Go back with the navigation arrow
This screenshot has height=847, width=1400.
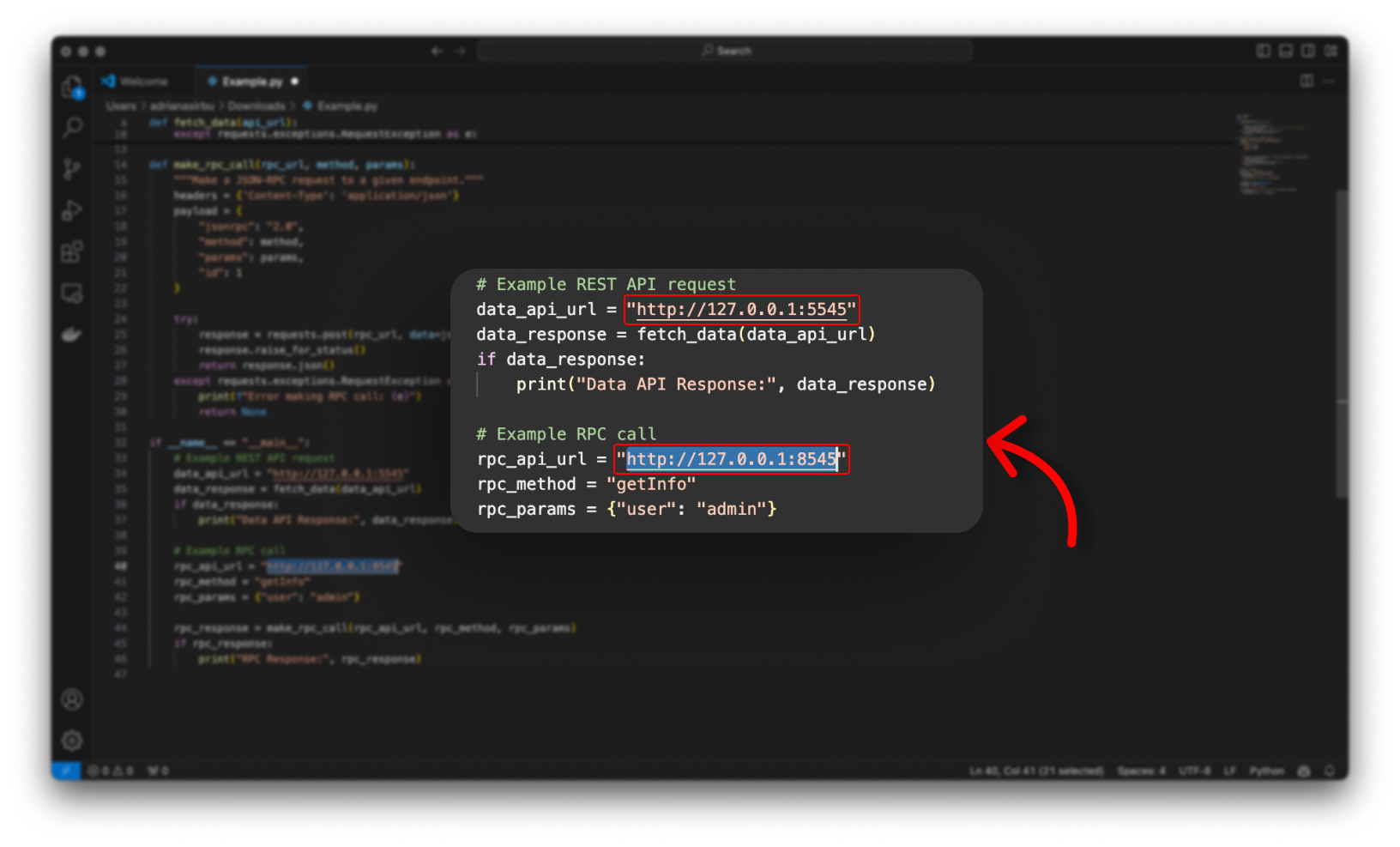pos(437,51)
